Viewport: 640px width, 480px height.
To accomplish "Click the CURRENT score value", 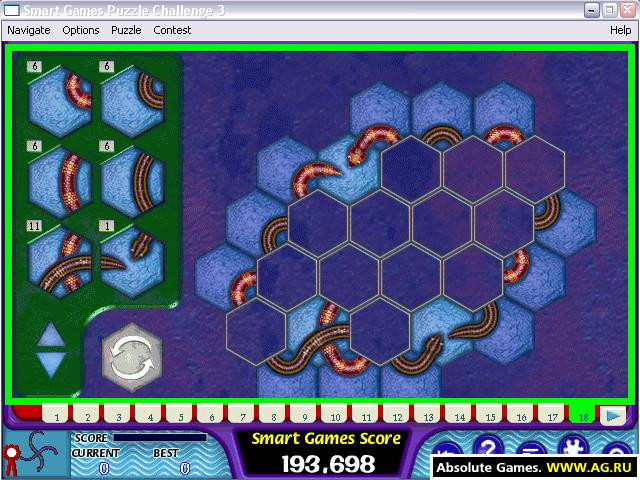I will click(x=104, y=468).
